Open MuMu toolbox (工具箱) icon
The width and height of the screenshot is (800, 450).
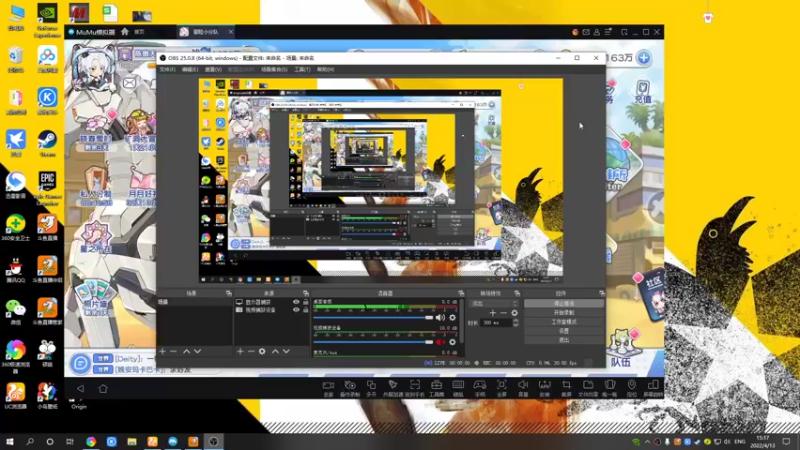pos(436,388)
